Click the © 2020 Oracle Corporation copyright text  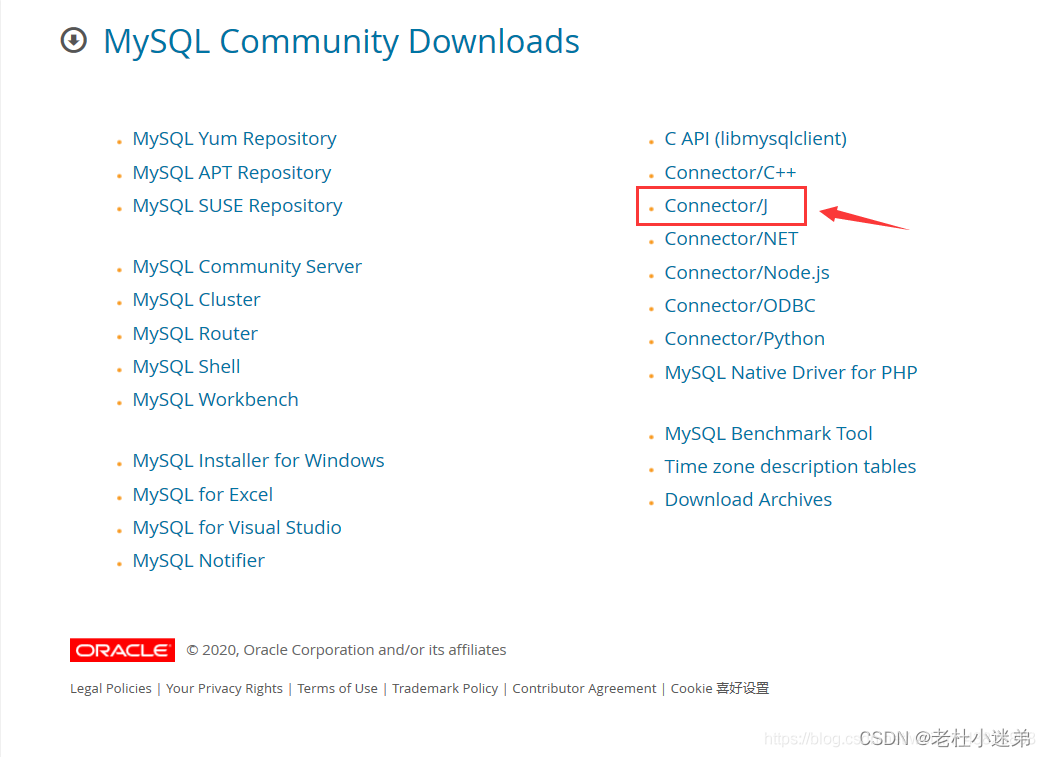(346, 650)
